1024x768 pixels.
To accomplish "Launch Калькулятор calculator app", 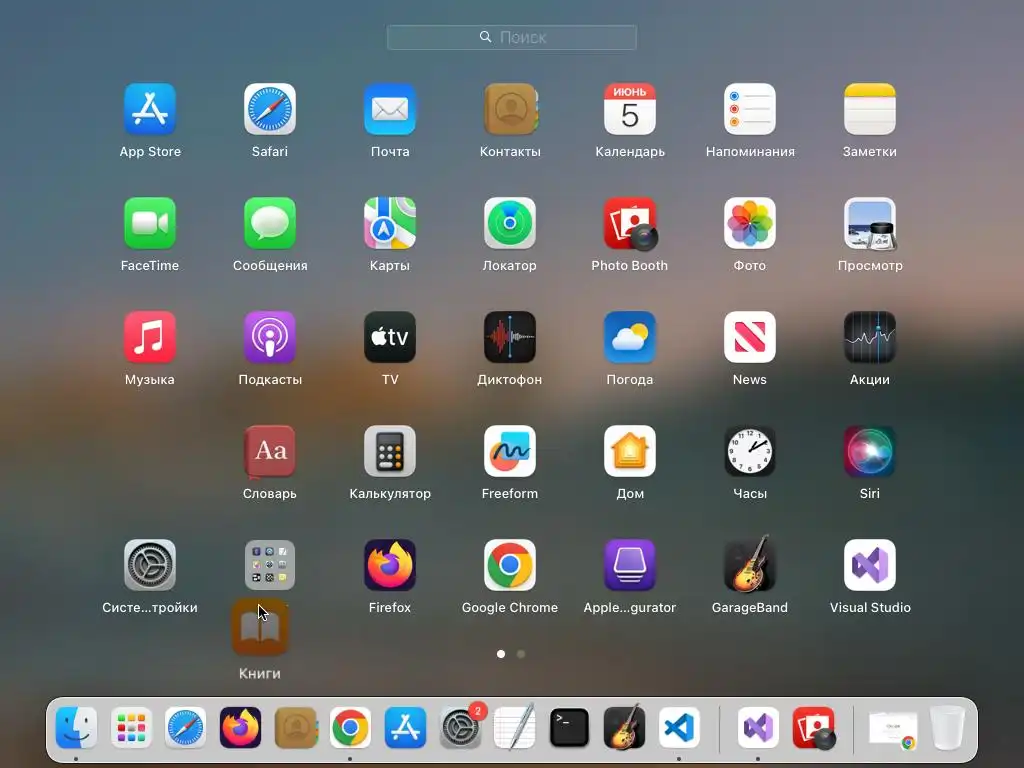I will point(390,451).
